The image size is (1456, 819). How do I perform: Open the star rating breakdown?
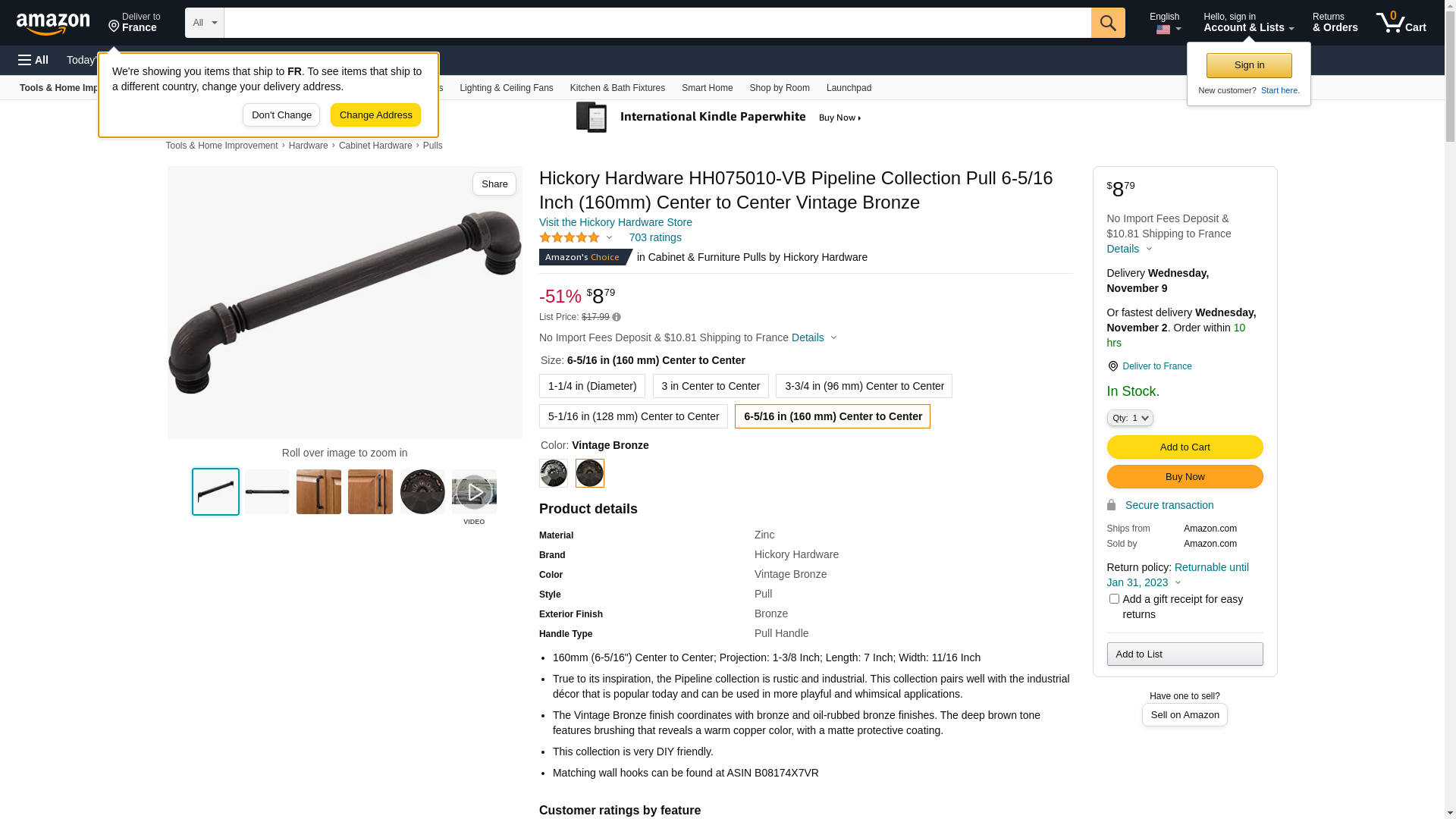coord(576,237)
